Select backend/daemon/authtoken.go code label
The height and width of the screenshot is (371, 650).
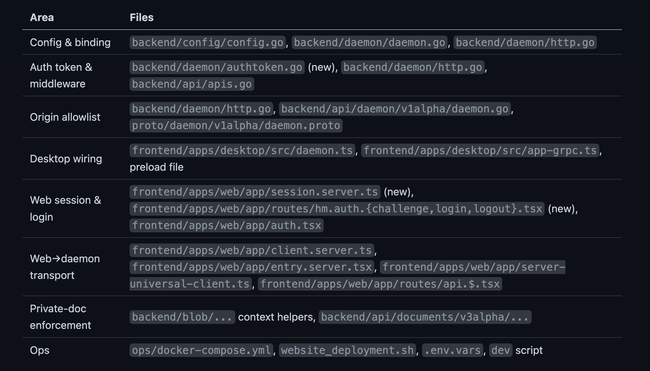217,67
